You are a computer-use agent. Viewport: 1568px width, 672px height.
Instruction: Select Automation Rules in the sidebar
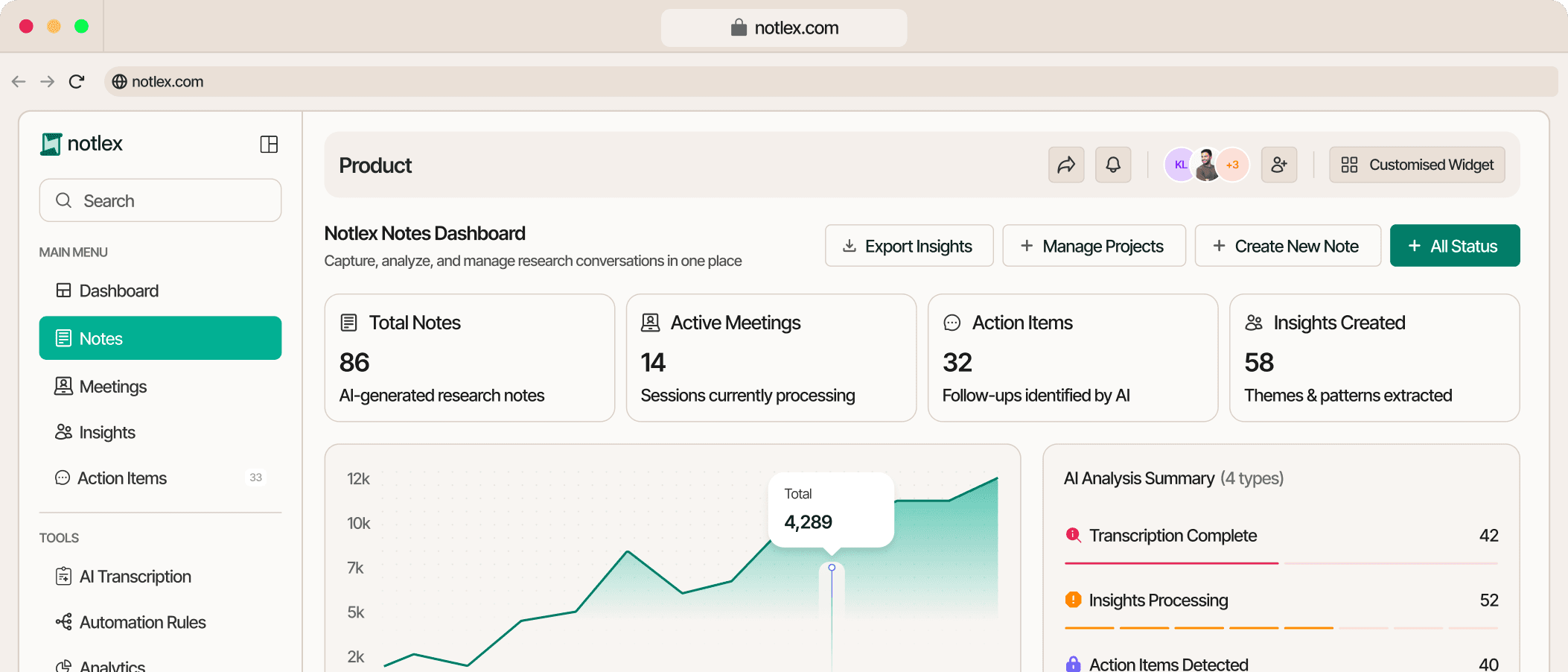(x=141, y=622)
